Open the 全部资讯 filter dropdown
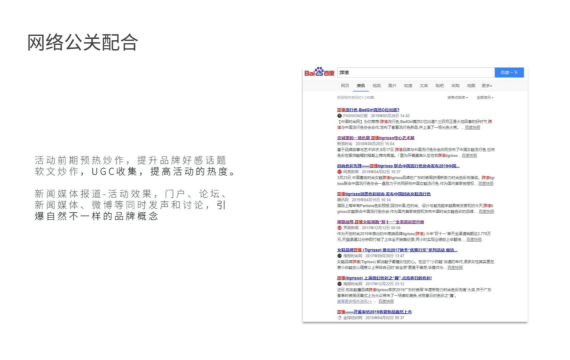 485,97
